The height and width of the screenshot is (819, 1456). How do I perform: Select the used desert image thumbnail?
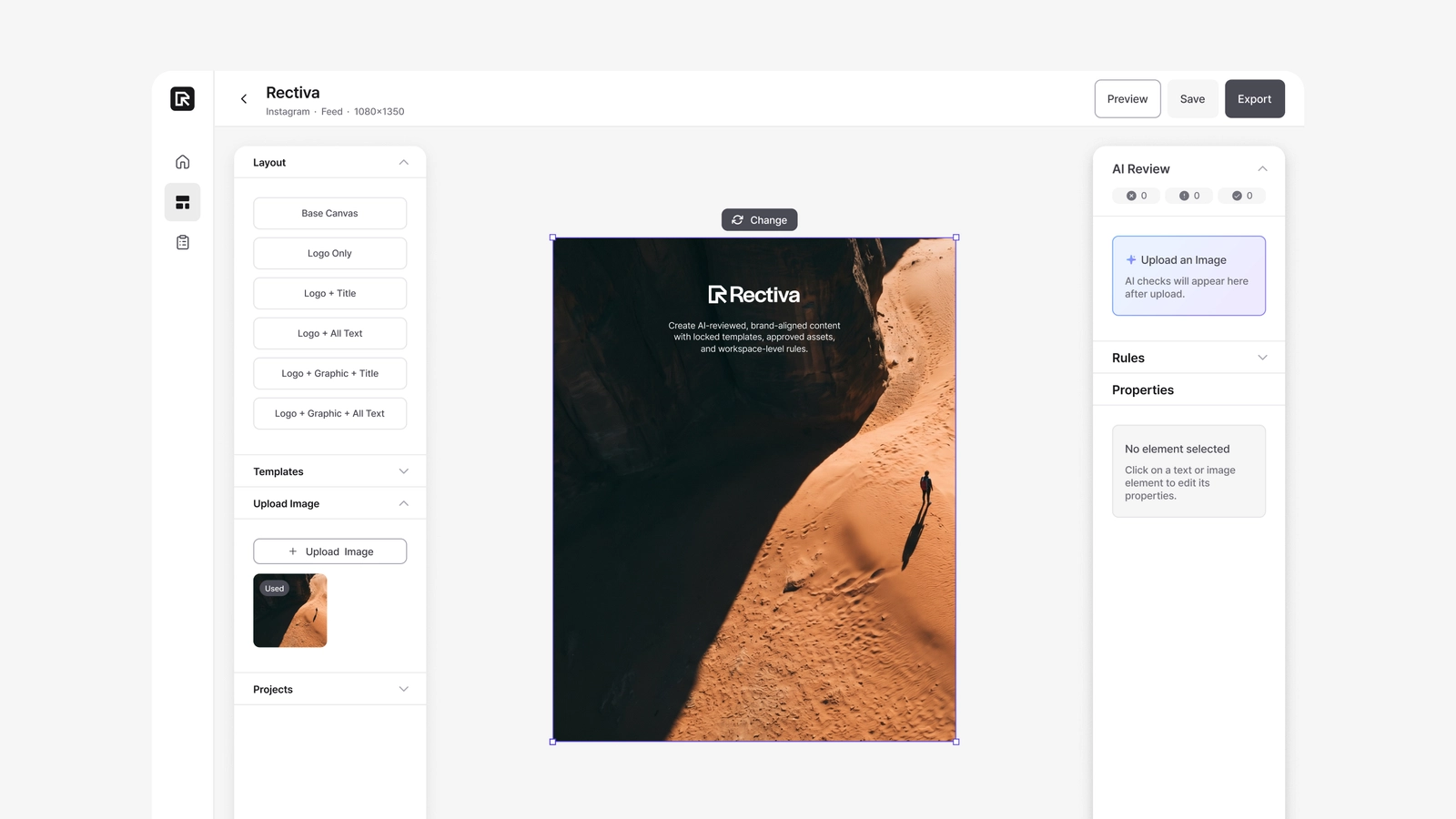(x=289, y=611)
